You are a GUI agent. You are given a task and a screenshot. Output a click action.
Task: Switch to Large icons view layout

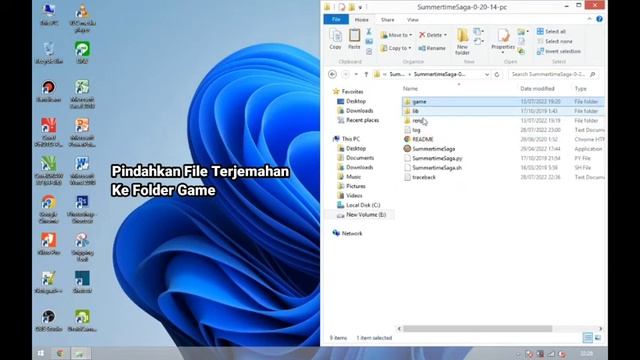(x=598, y=338)
